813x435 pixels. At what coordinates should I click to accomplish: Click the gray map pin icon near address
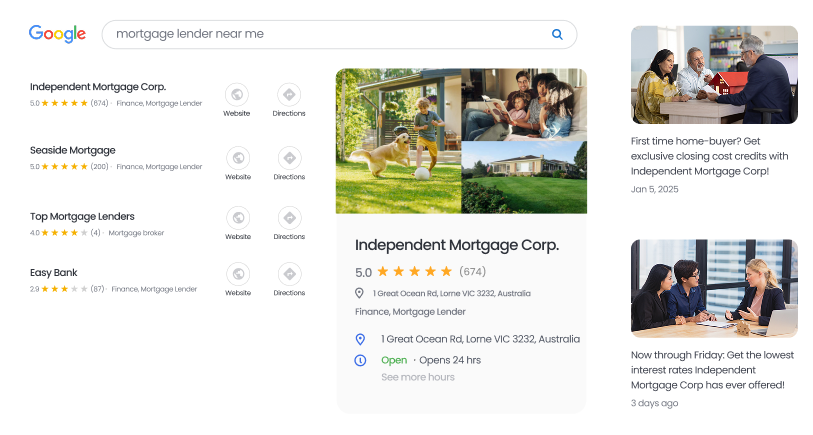click(x=359, y=293)
